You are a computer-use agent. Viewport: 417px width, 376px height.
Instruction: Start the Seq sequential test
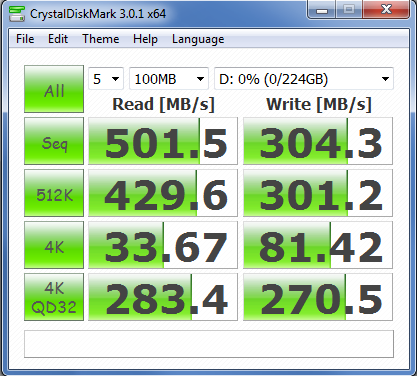[54, 141]
